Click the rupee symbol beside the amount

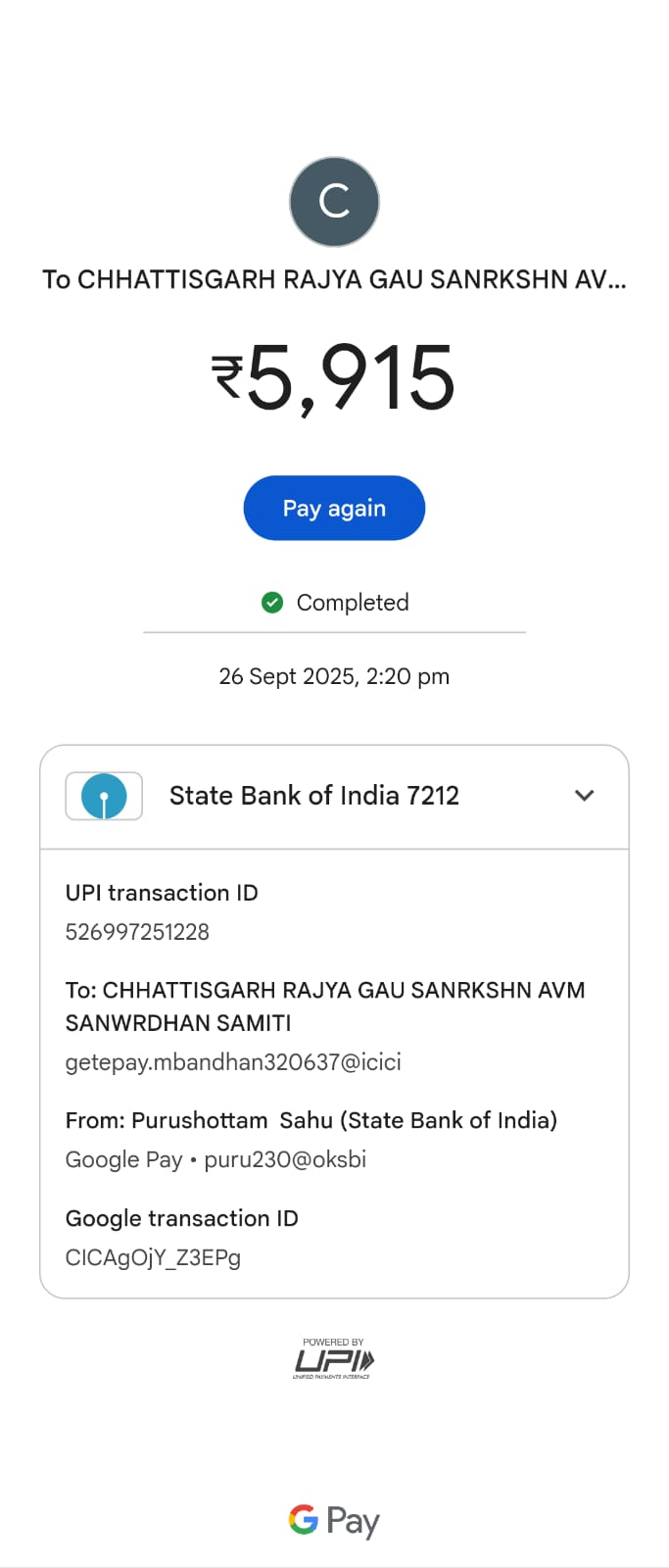coord(227,377)
